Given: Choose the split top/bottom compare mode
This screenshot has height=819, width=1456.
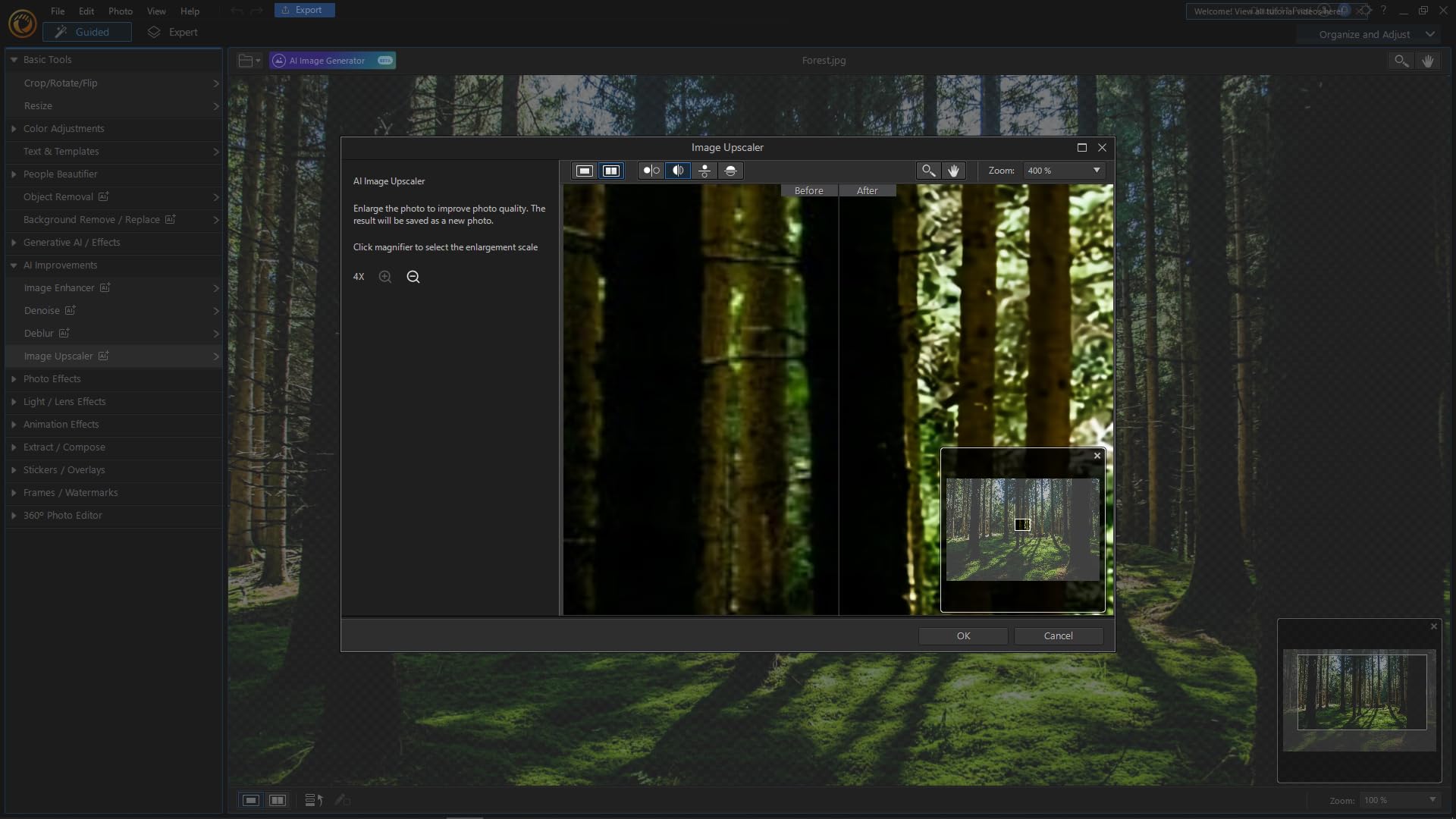Looking at the screenshot, I should [x=730, y=171].
